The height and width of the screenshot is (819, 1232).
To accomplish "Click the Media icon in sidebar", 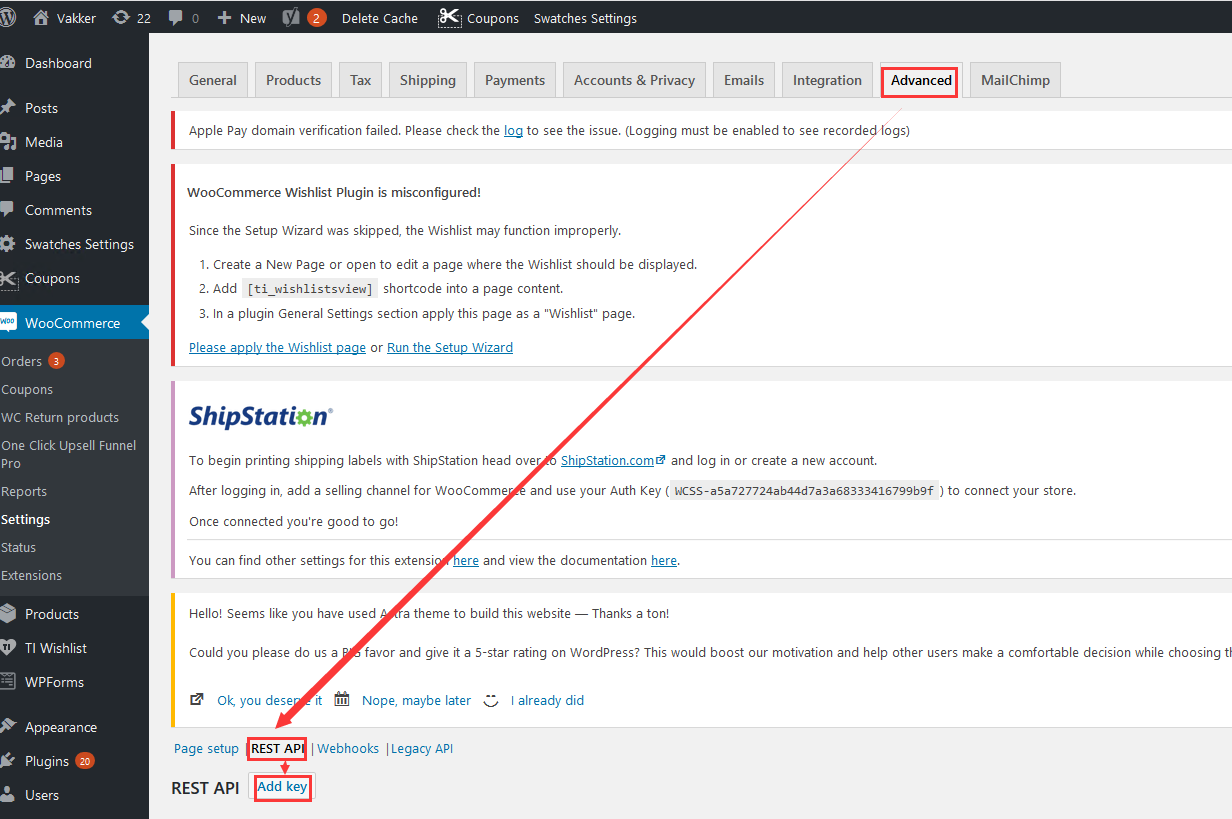I will coord(8,142).
